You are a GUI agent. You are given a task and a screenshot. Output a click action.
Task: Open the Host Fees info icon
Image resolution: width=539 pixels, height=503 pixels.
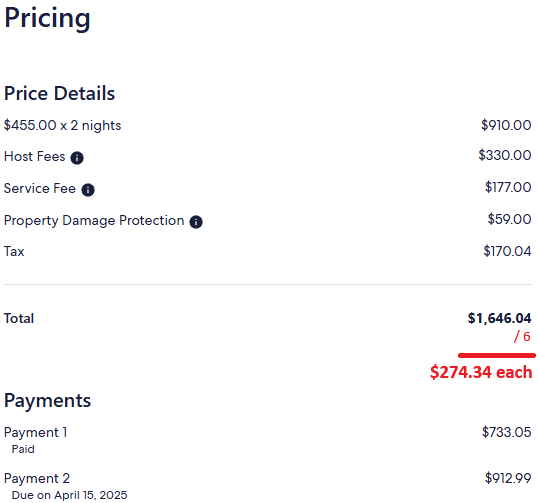pos(77,158)
